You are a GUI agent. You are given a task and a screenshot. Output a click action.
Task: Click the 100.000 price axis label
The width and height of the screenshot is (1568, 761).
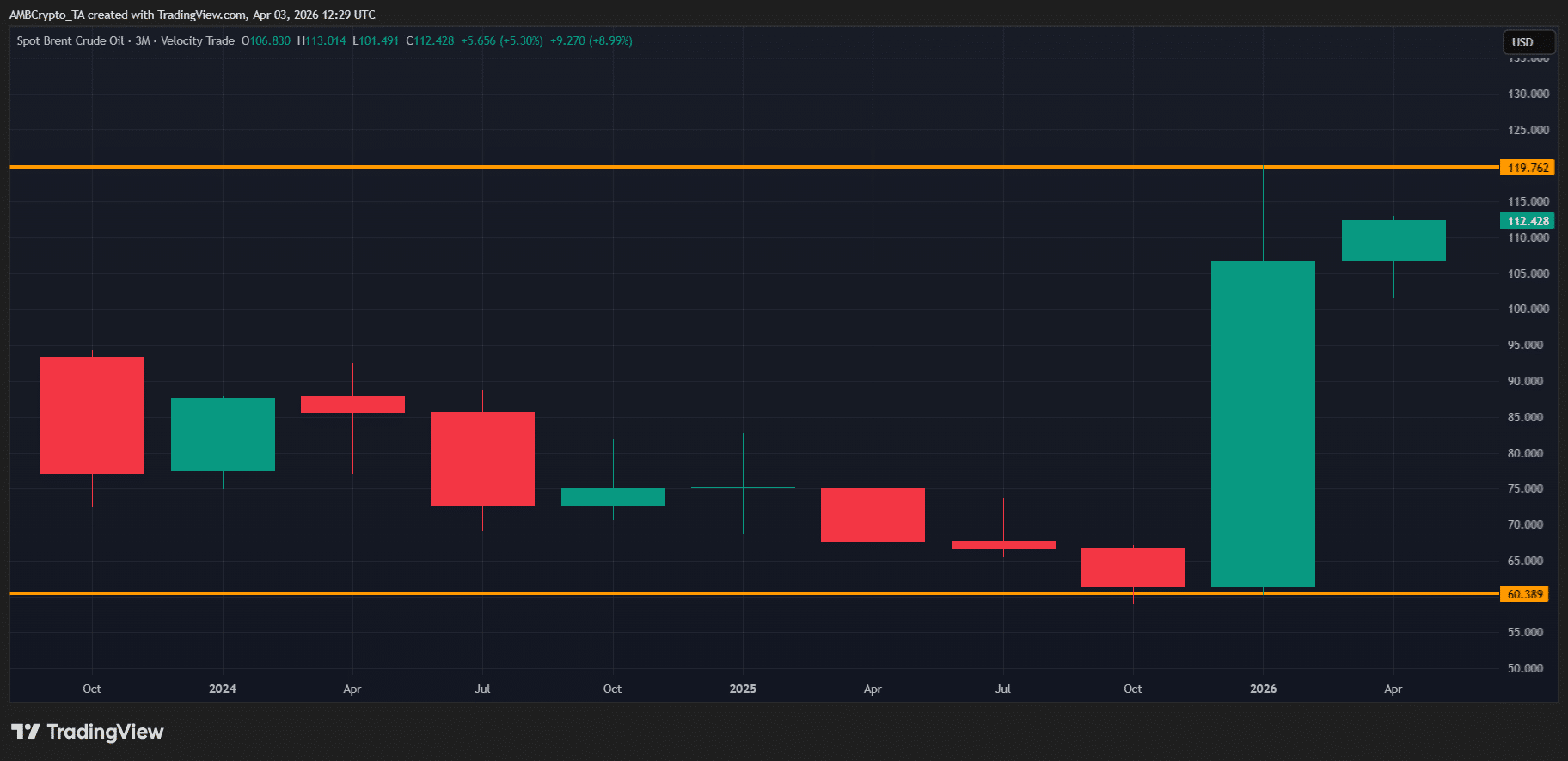tap(1528, 309)
